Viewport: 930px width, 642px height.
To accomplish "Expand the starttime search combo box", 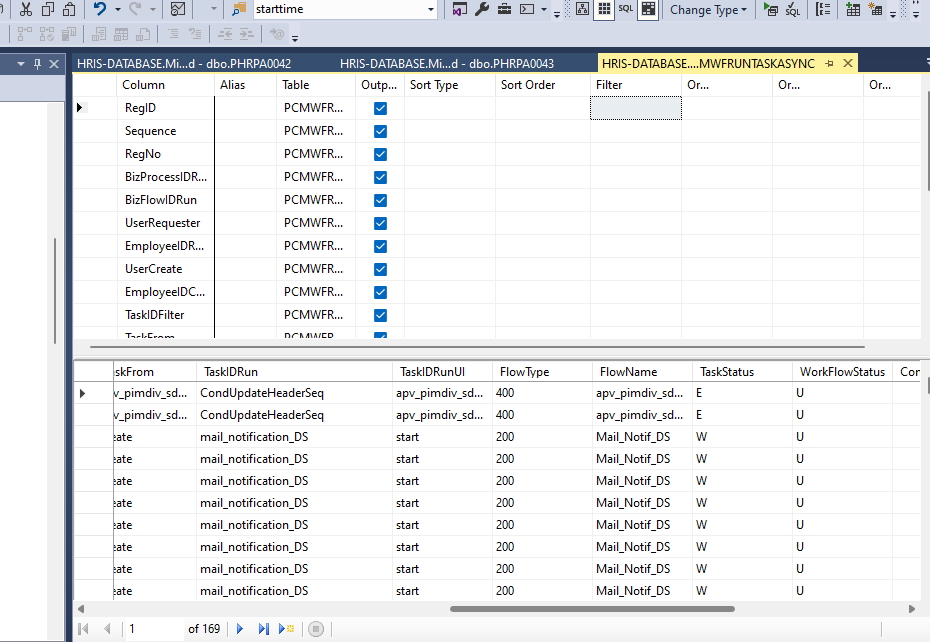I will click(431, 9).
